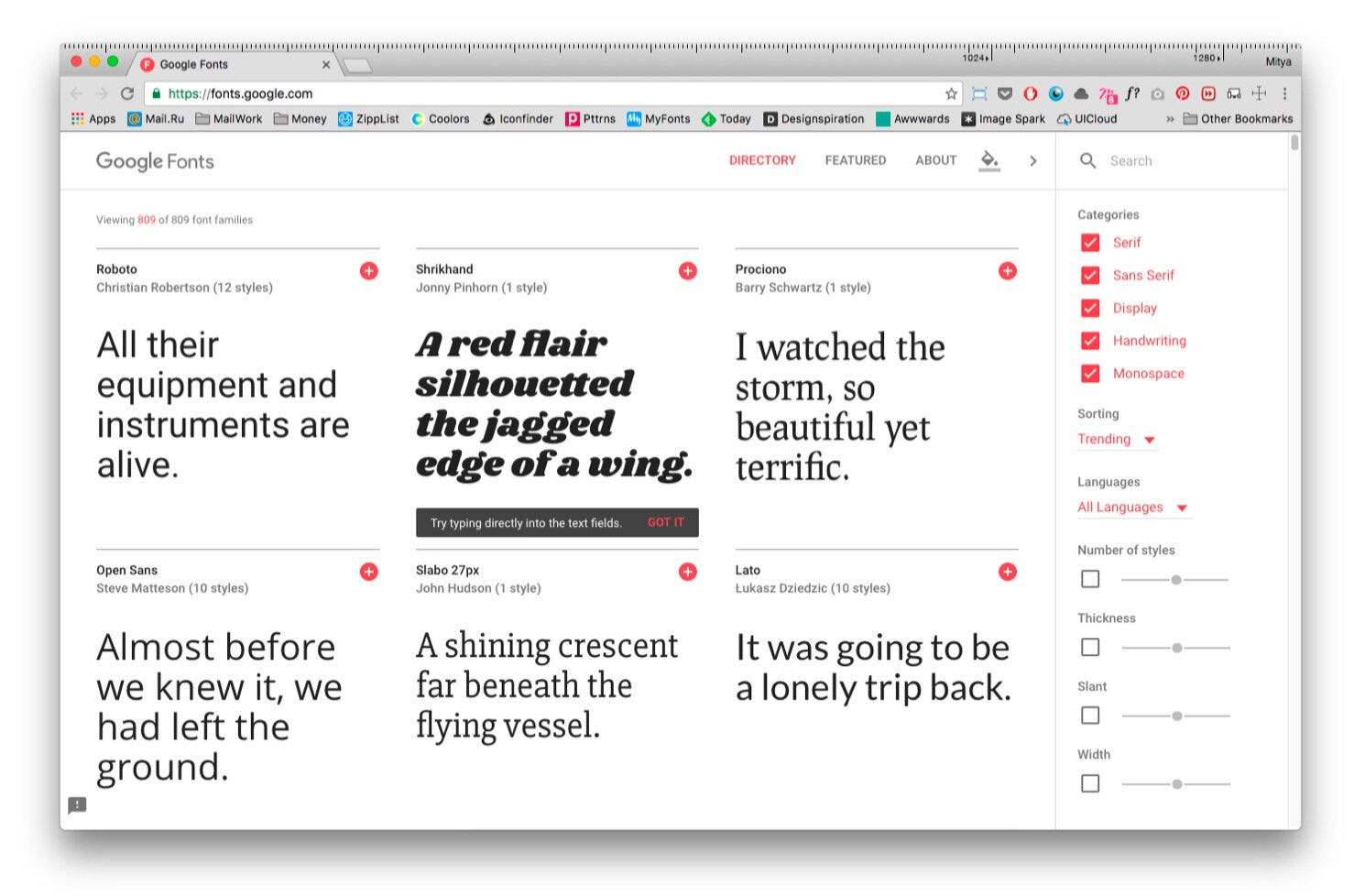Click the cloud extension icon
This screenshot has width=1365, height=896.
coord(1081,93)
